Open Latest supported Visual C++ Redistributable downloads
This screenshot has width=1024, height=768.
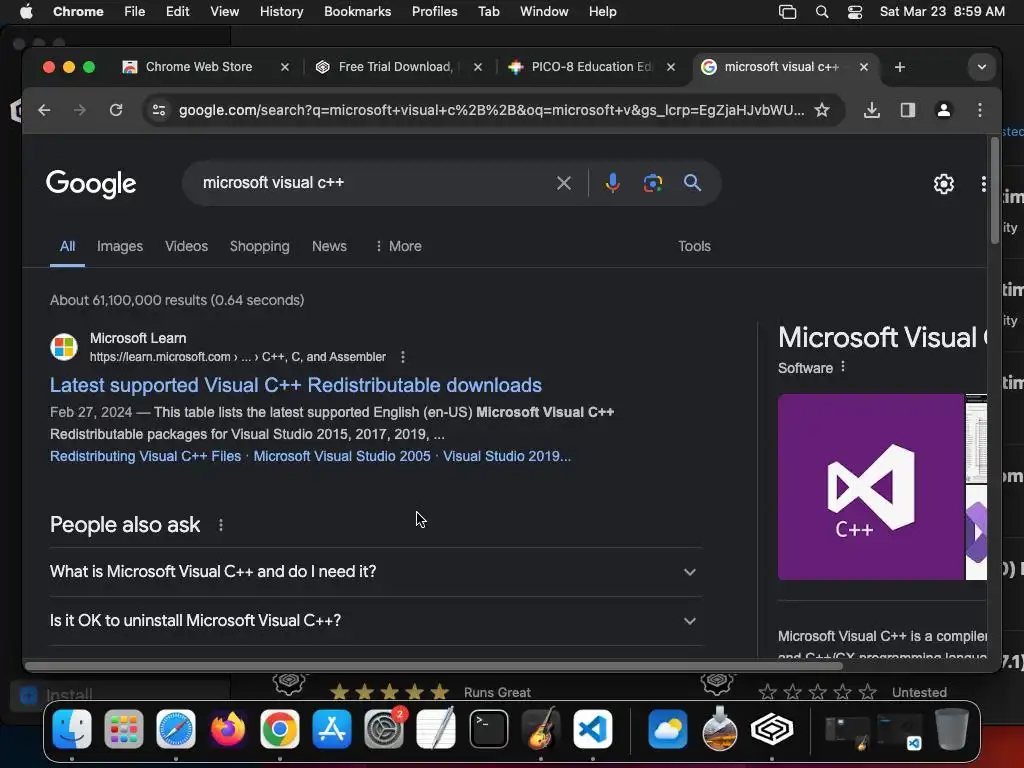click(296, 385)
